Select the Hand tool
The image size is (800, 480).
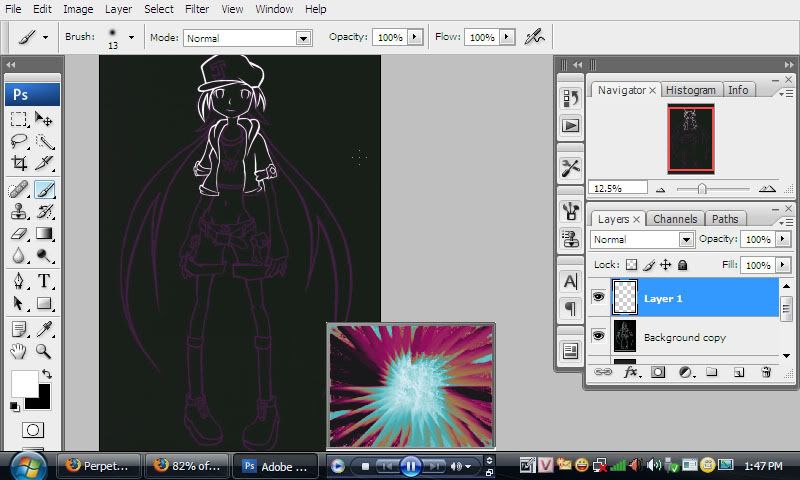tap(19, 351)
